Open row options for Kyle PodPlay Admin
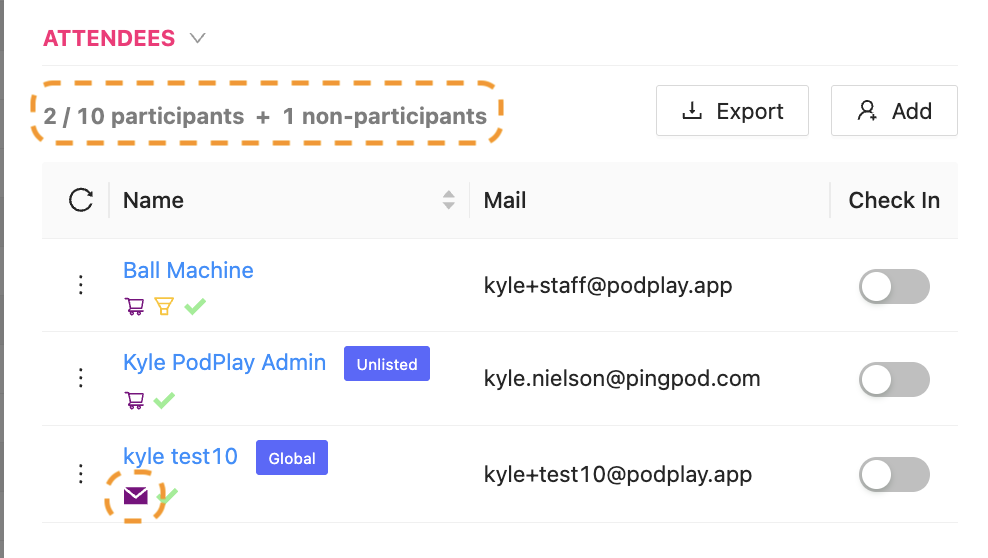Viewport: 988px width, 558px height. [x=81, y=379]
